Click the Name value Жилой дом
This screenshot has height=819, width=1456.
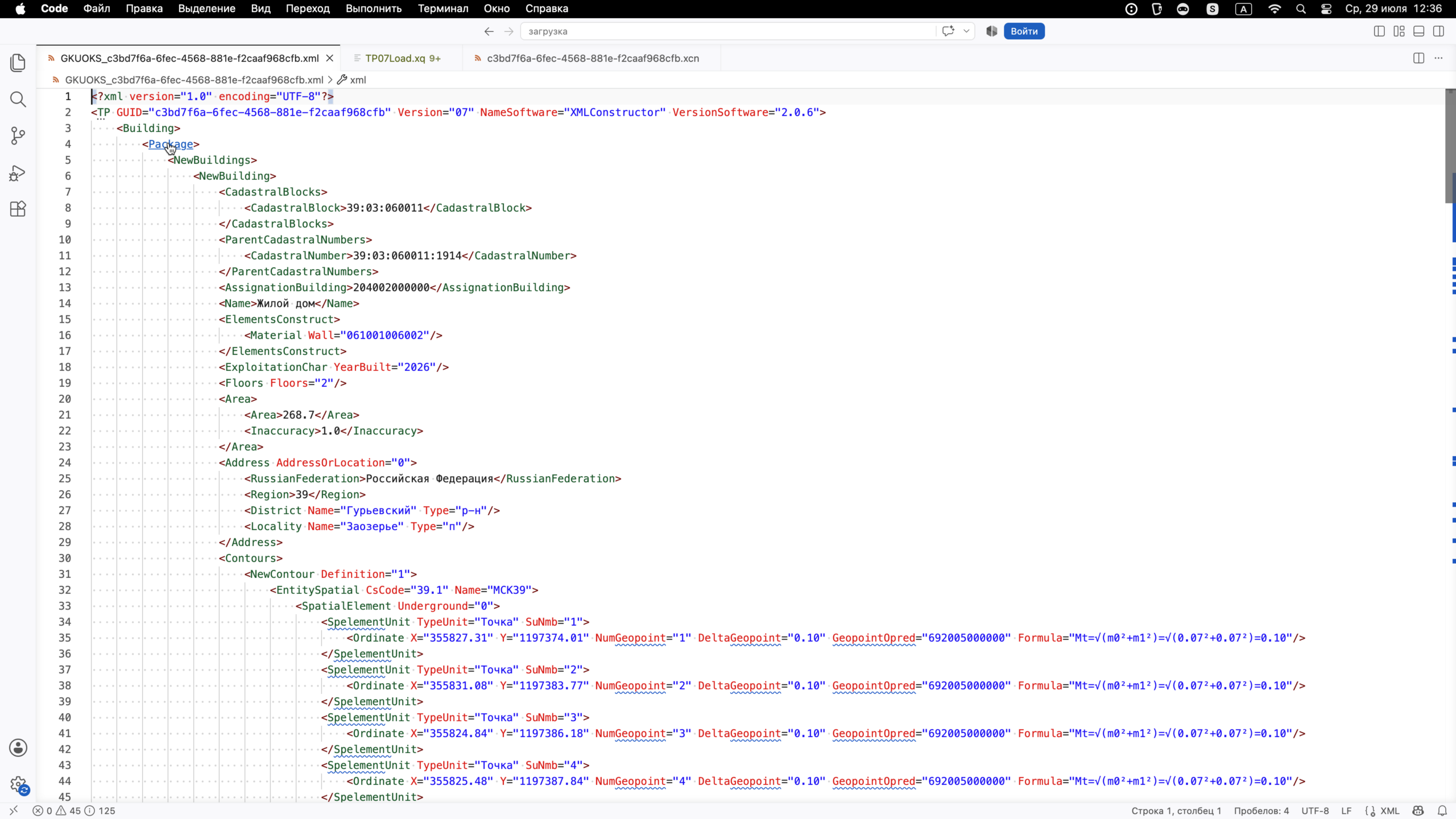(286, 303)
